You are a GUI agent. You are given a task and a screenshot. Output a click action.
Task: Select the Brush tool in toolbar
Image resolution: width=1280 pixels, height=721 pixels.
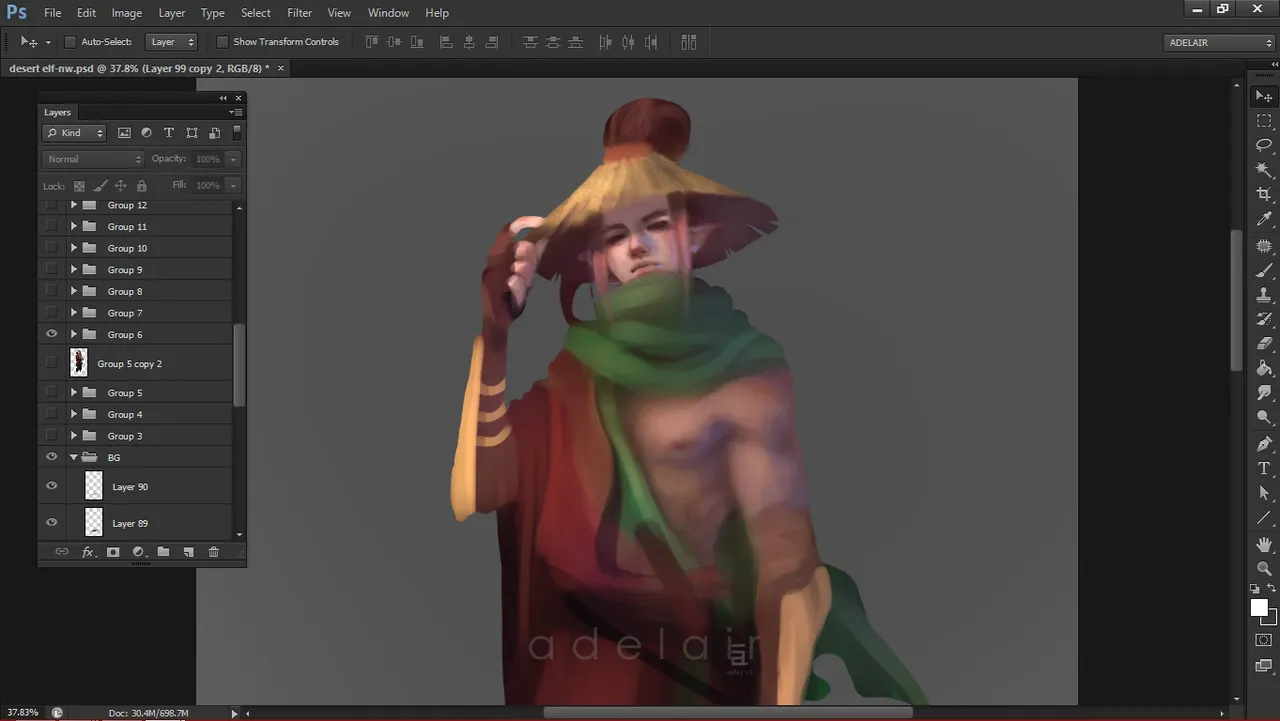1264,270
